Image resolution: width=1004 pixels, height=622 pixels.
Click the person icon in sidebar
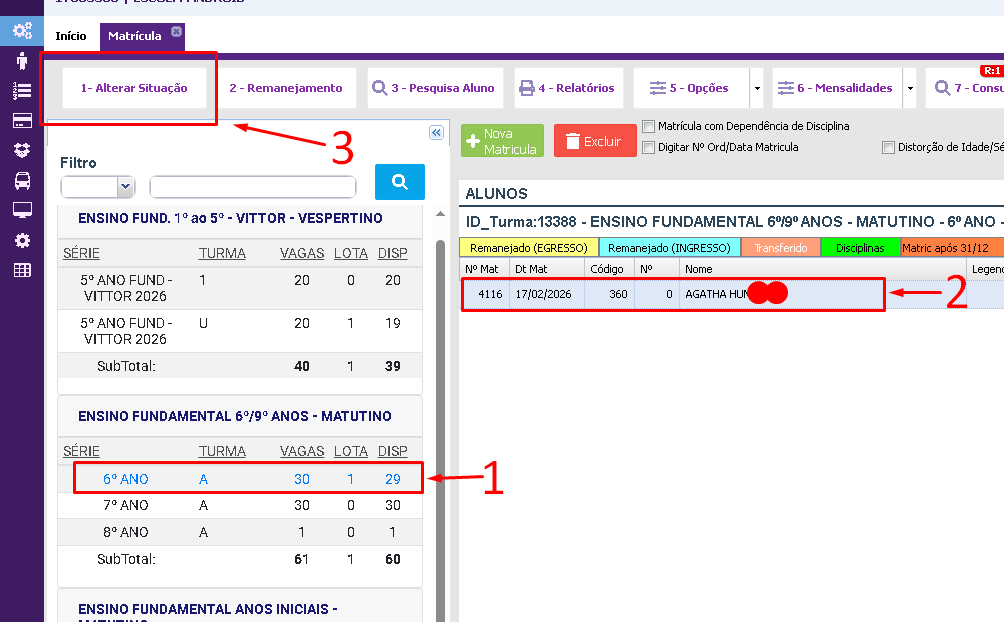pyautogui.click(x=22, y=61)
